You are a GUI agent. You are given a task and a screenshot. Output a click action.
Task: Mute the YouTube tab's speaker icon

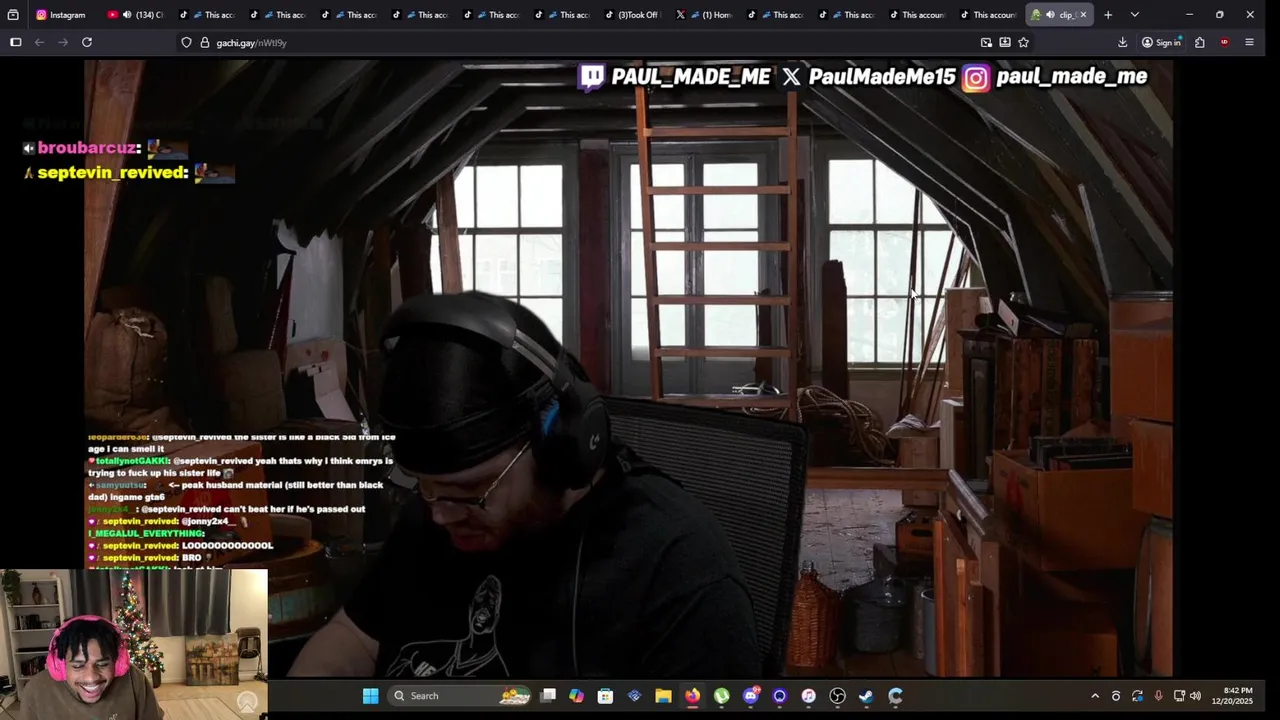tap(126, 15)
